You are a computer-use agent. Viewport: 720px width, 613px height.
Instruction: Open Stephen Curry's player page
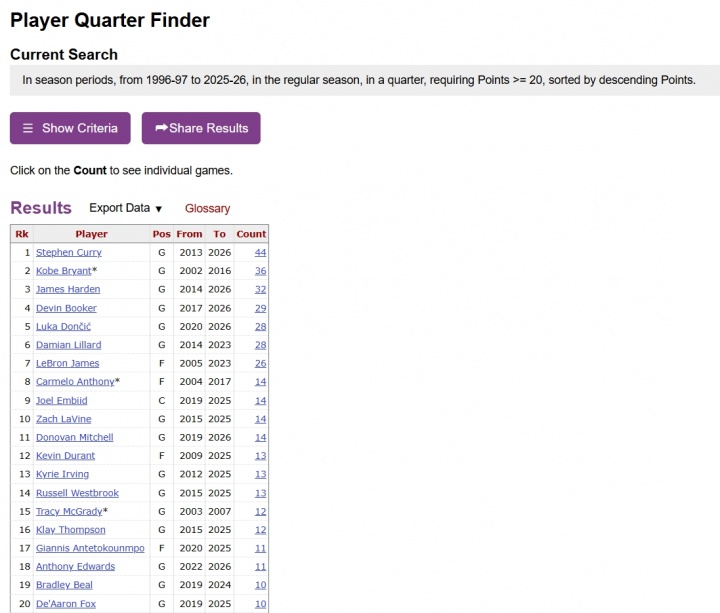tap(68, 253)
